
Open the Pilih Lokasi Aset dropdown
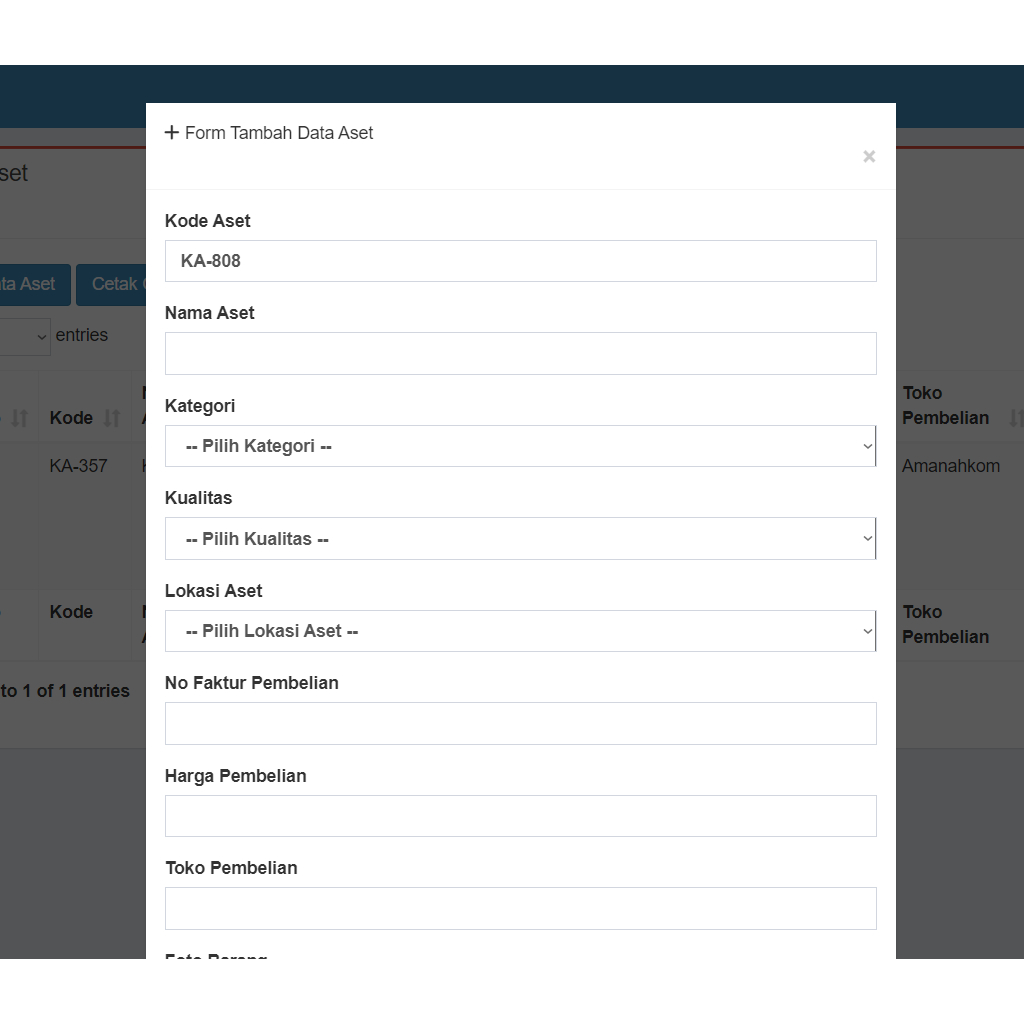[x=520, y=631]
